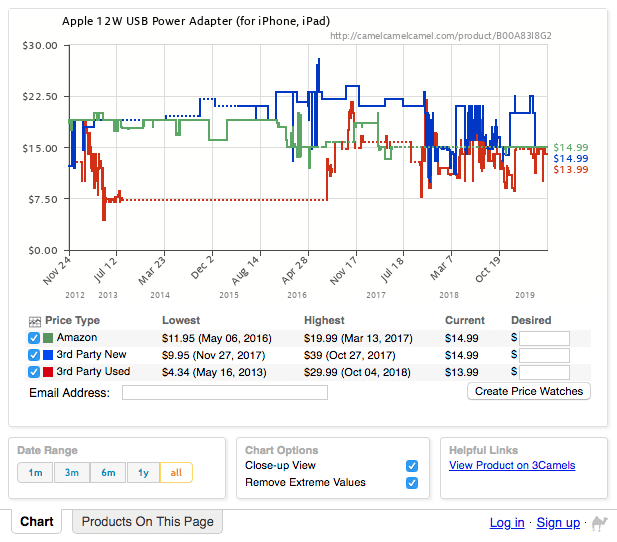Click the $22.50 y-axis label
The image size is (617, 542).
[40, 97]
